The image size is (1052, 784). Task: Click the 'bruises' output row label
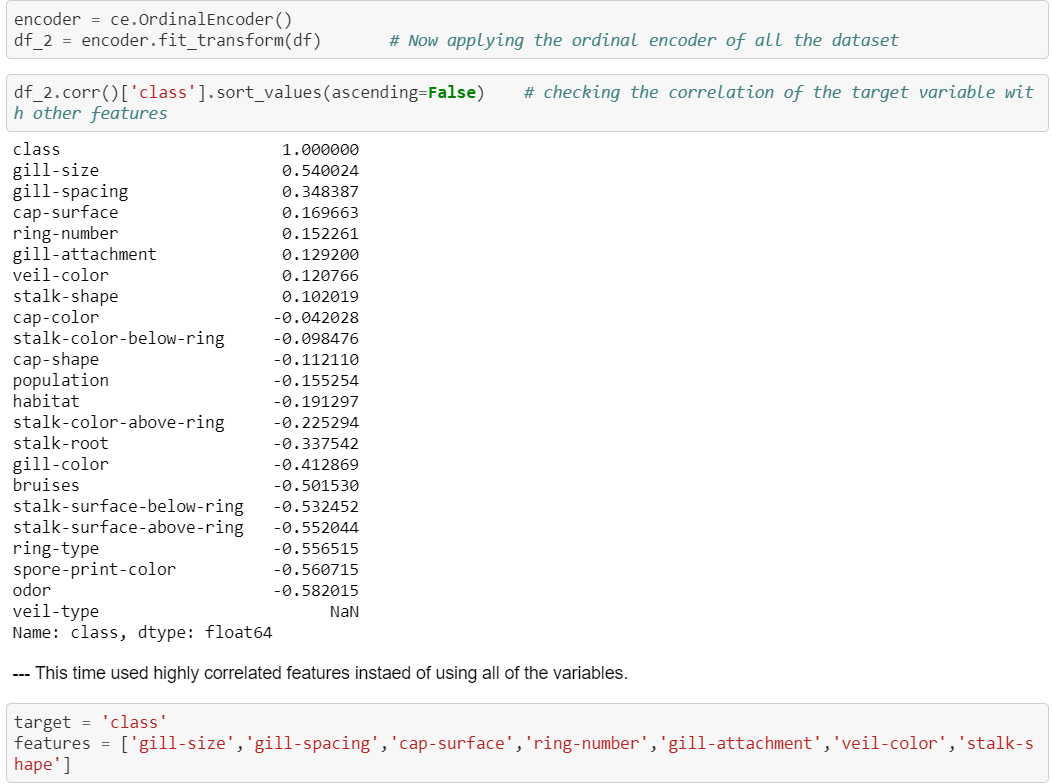coord(46,485)
